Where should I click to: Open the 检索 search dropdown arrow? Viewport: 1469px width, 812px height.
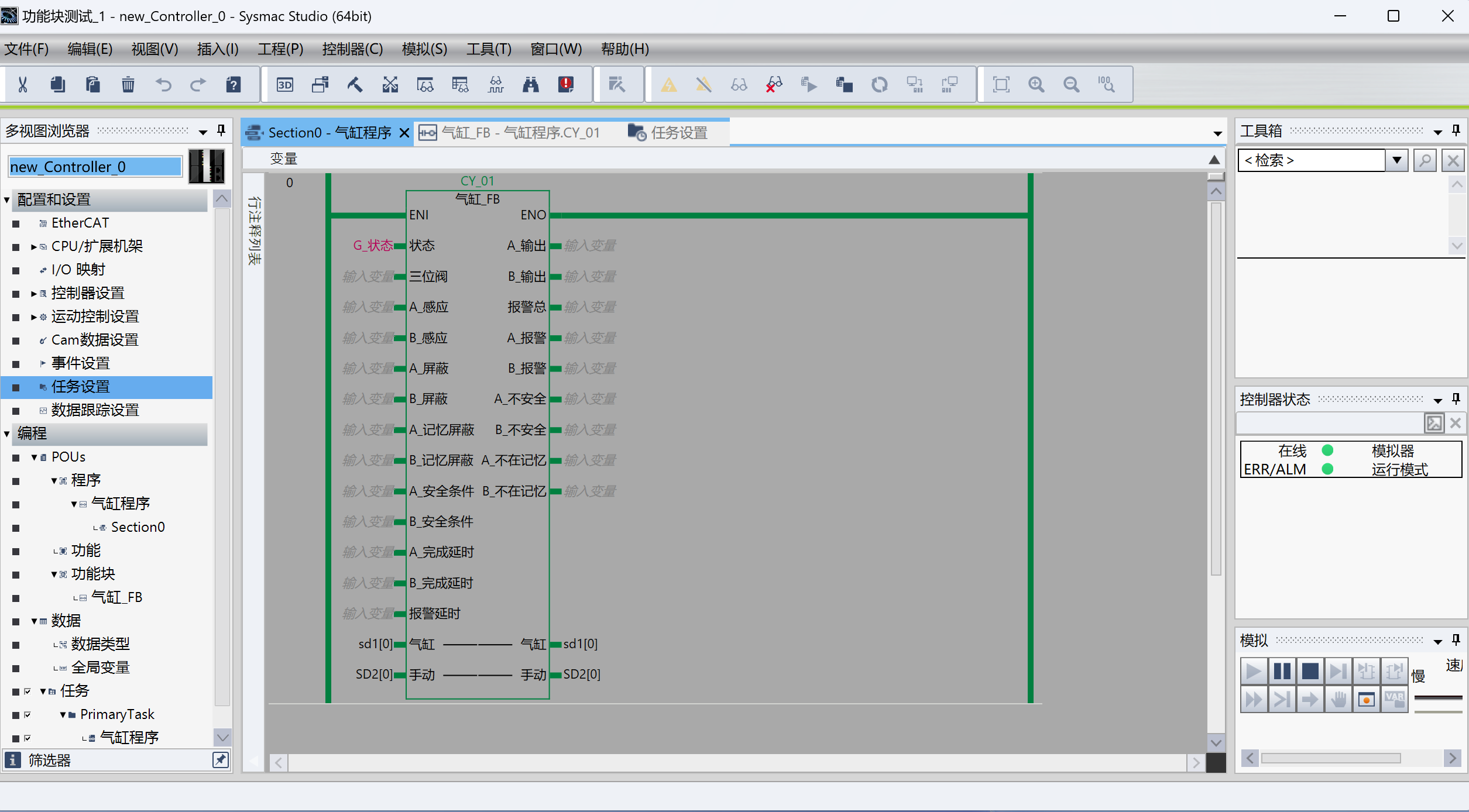pos(1397,160)
